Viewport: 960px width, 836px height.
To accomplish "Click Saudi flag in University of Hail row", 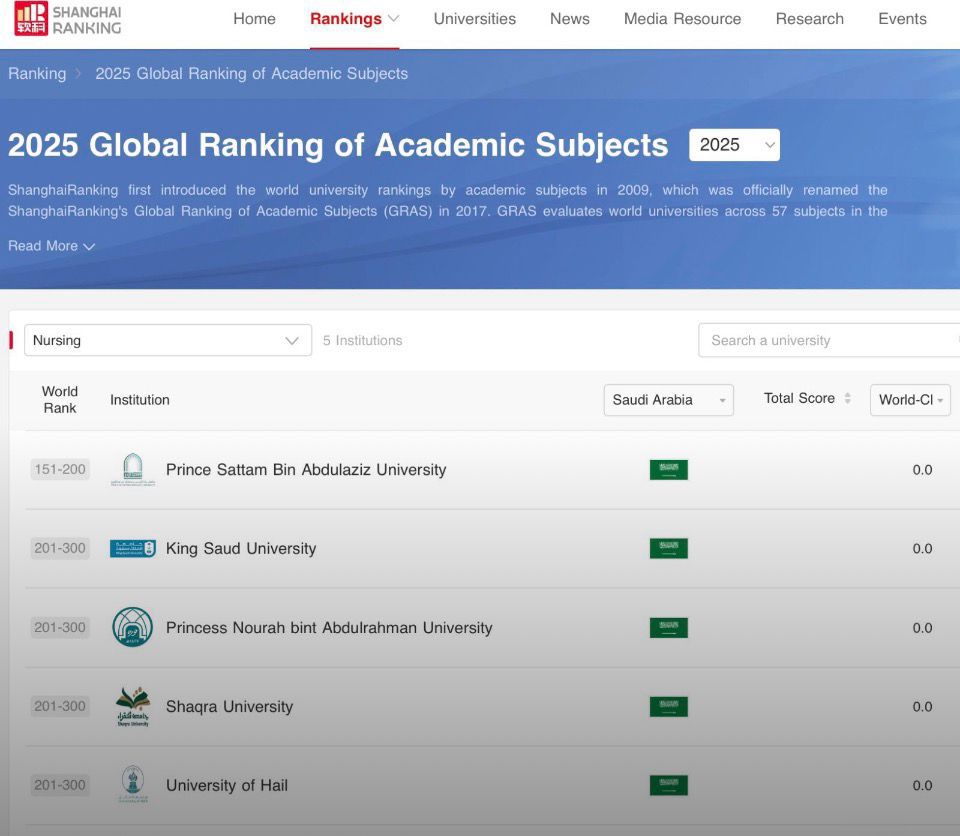I will click(669, 785).
